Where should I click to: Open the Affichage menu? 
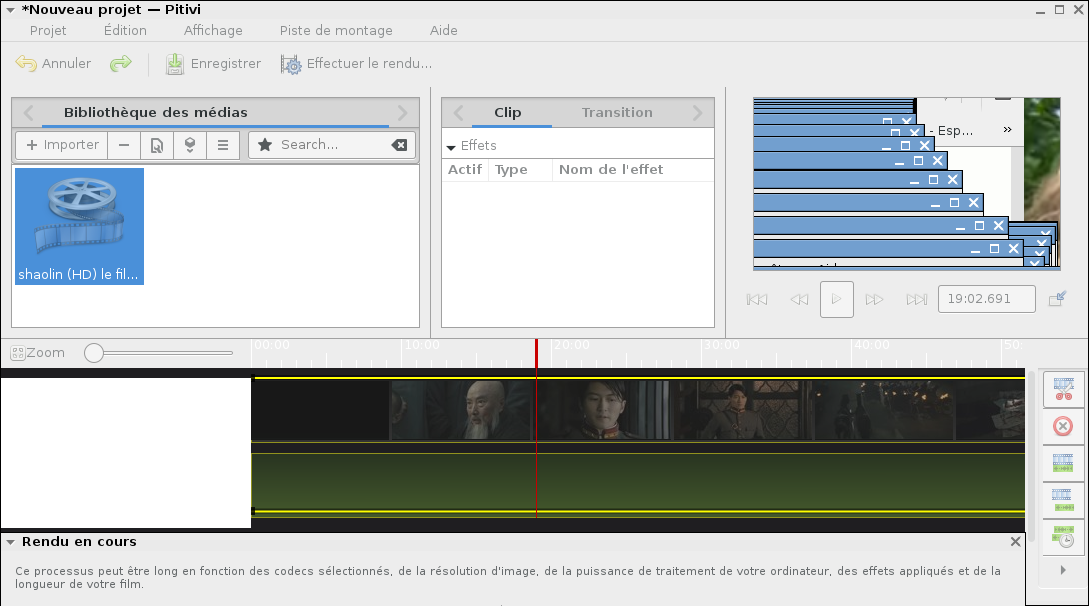213,31
